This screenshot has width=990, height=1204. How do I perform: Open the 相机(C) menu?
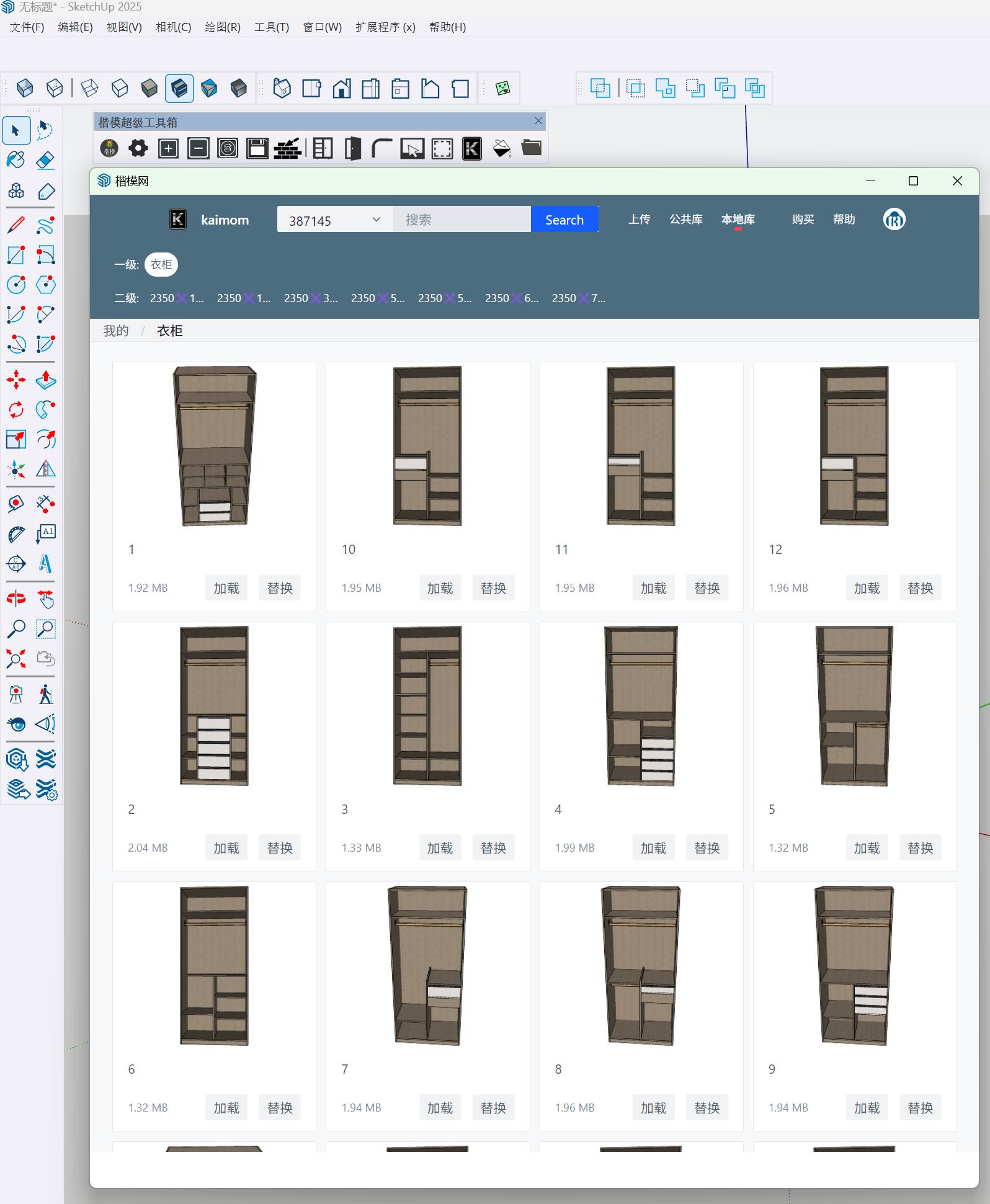[174, 27]
